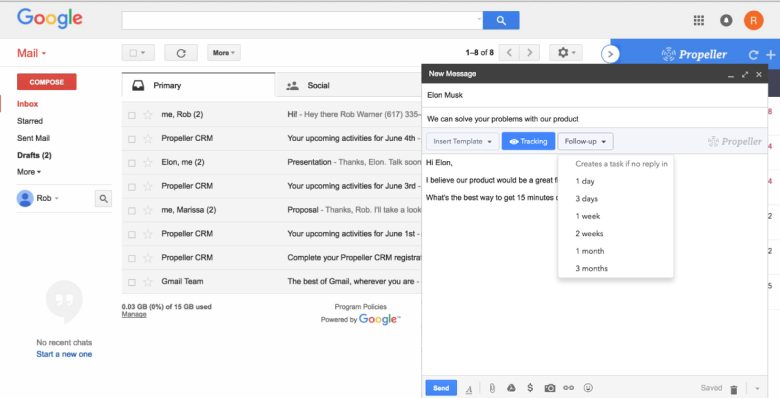Refresh the Propeller panel
This screenshot has width=780, height=398.
click(753, 55)
